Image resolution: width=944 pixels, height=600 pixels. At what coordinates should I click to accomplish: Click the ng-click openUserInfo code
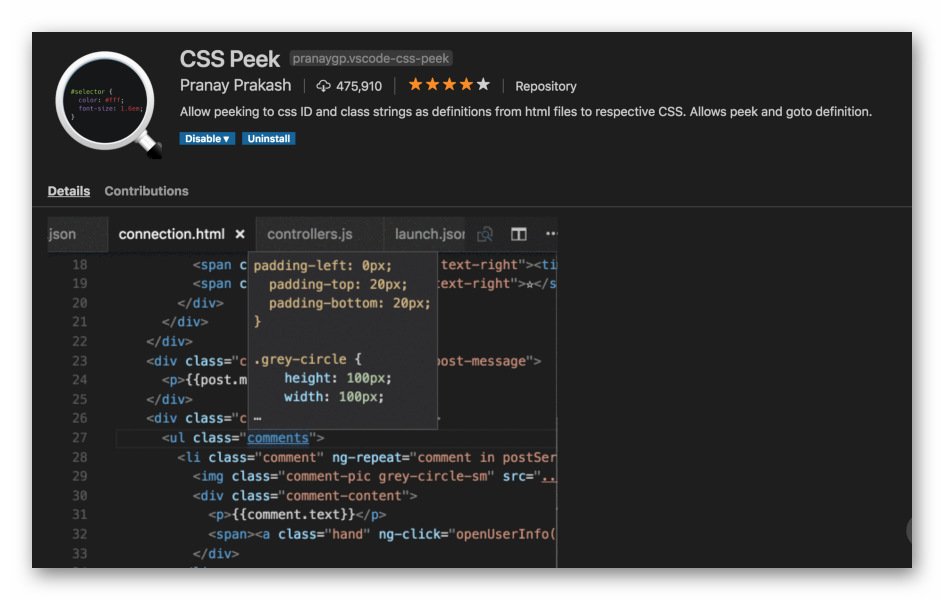coord(467,534)
